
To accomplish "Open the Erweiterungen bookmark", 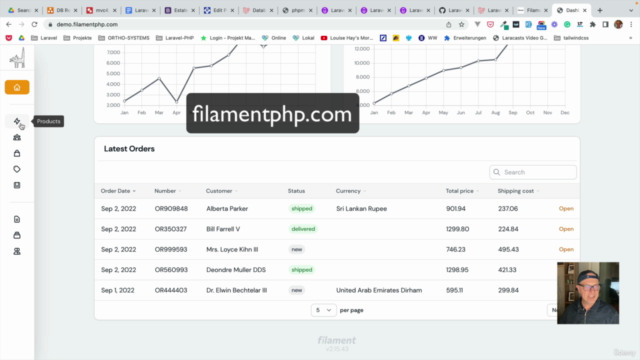I will pyautogui.click(x=465, y=38).
